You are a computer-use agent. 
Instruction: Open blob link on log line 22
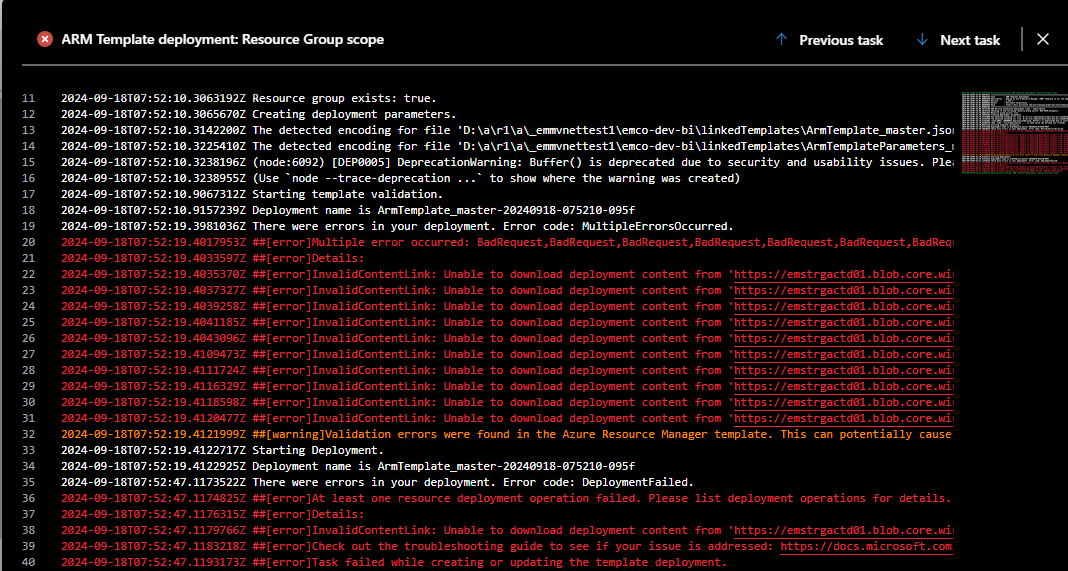[844, 275]
